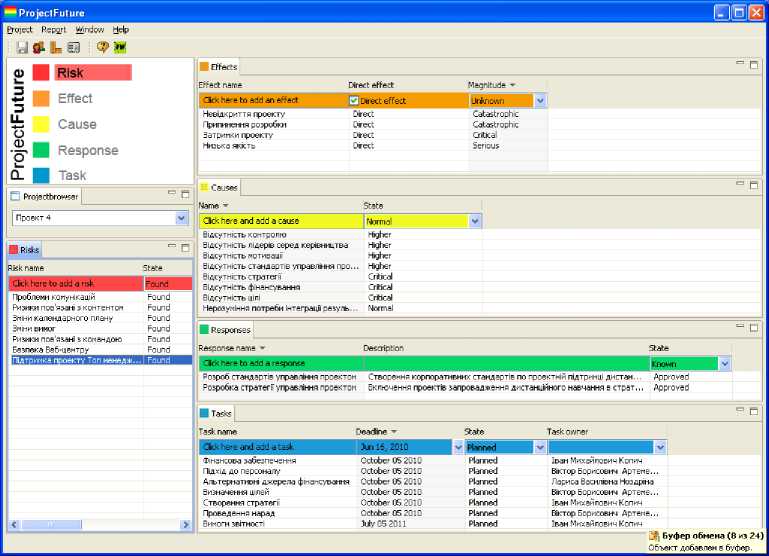Open the Report menu
The width and height of the screenshot is (769, 556).
pos(54,30)
